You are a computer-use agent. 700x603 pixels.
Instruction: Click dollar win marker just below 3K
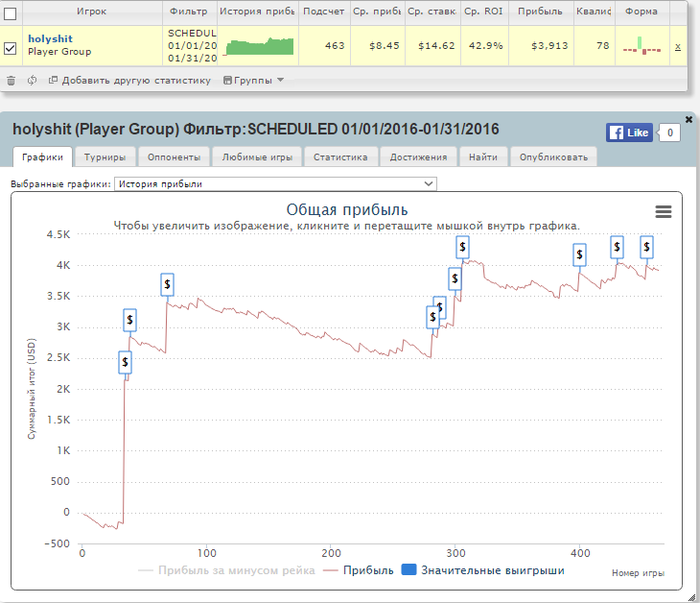130,320
